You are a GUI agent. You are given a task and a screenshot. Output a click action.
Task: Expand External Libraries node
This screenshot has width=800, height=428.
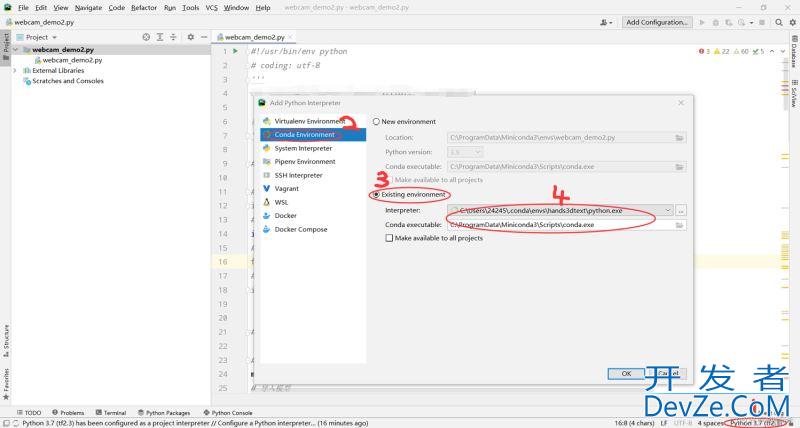15,70
